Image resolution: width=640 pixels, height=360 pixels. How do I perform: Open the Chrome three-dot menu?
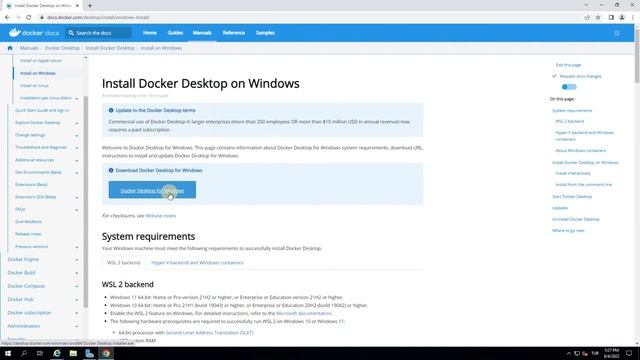tap(633, 18)
